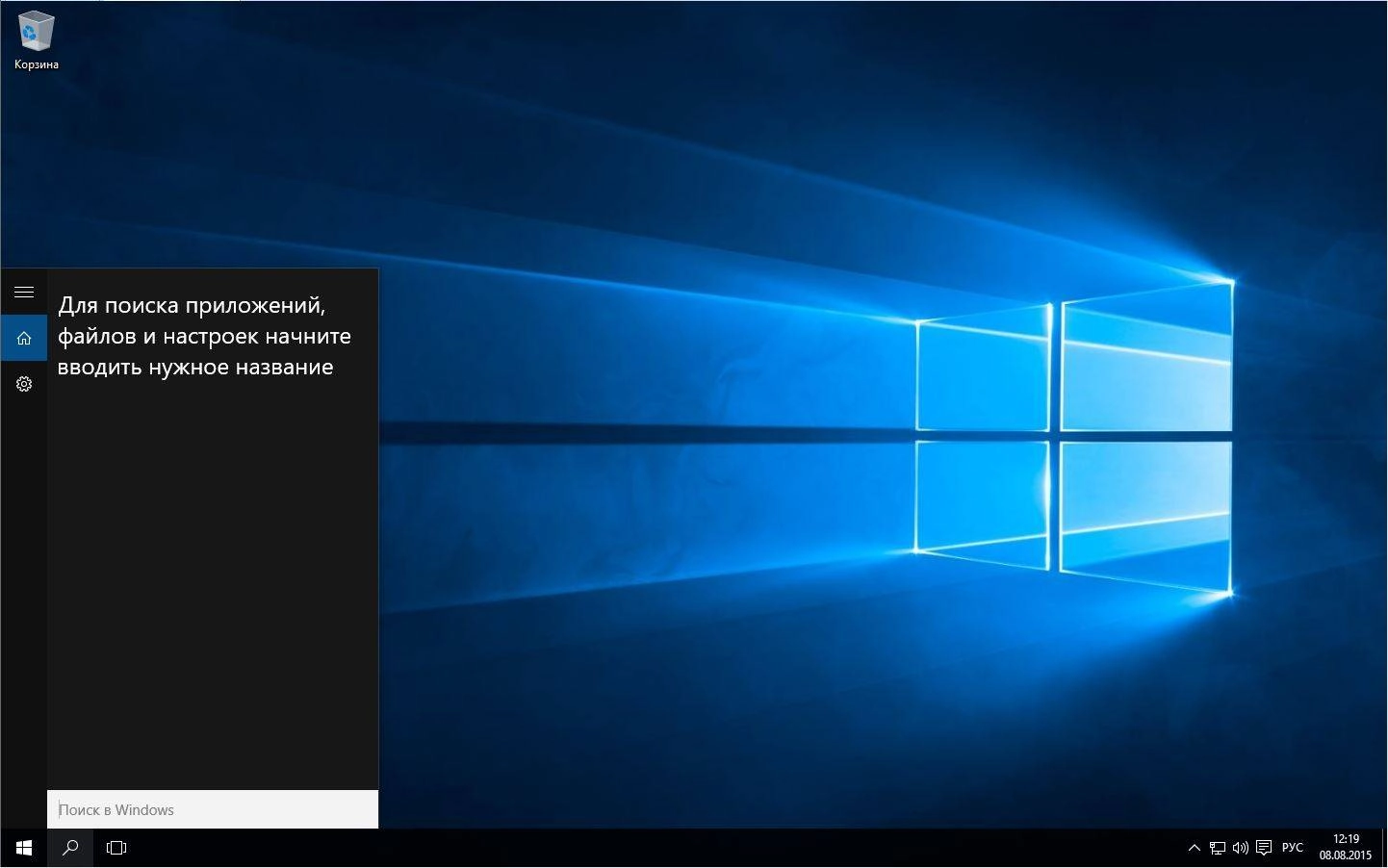Screen dimensions: 1388x868
Task: Open the Action Center notifications icon
Action: coord(1264,848)
